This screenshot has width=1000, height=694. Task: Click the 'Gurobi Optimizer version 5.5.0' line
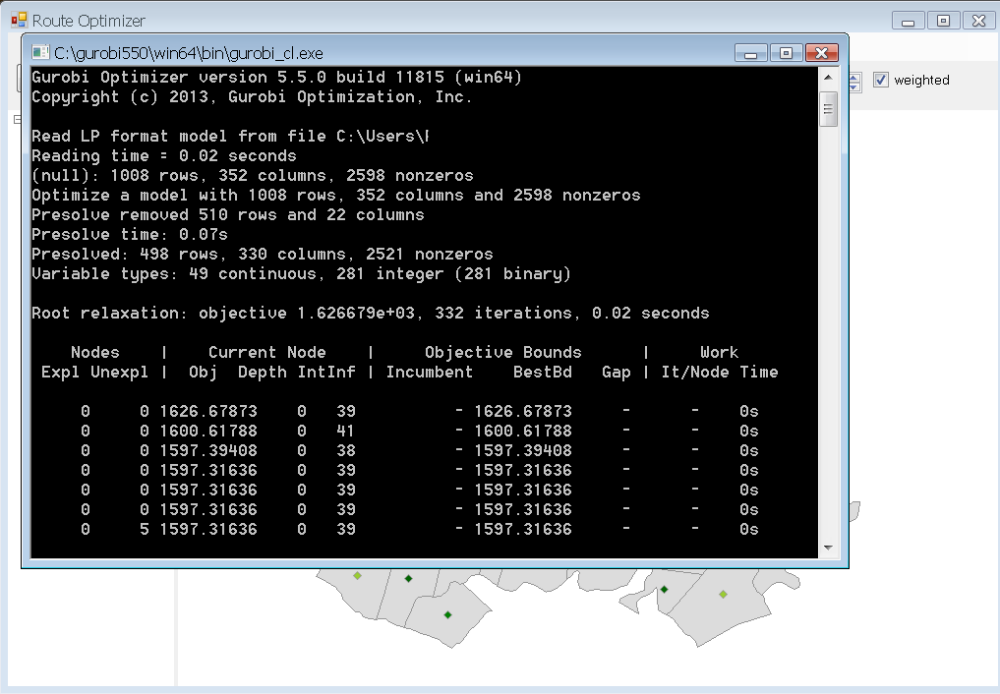pyautogui.click(x=277, y=77)
